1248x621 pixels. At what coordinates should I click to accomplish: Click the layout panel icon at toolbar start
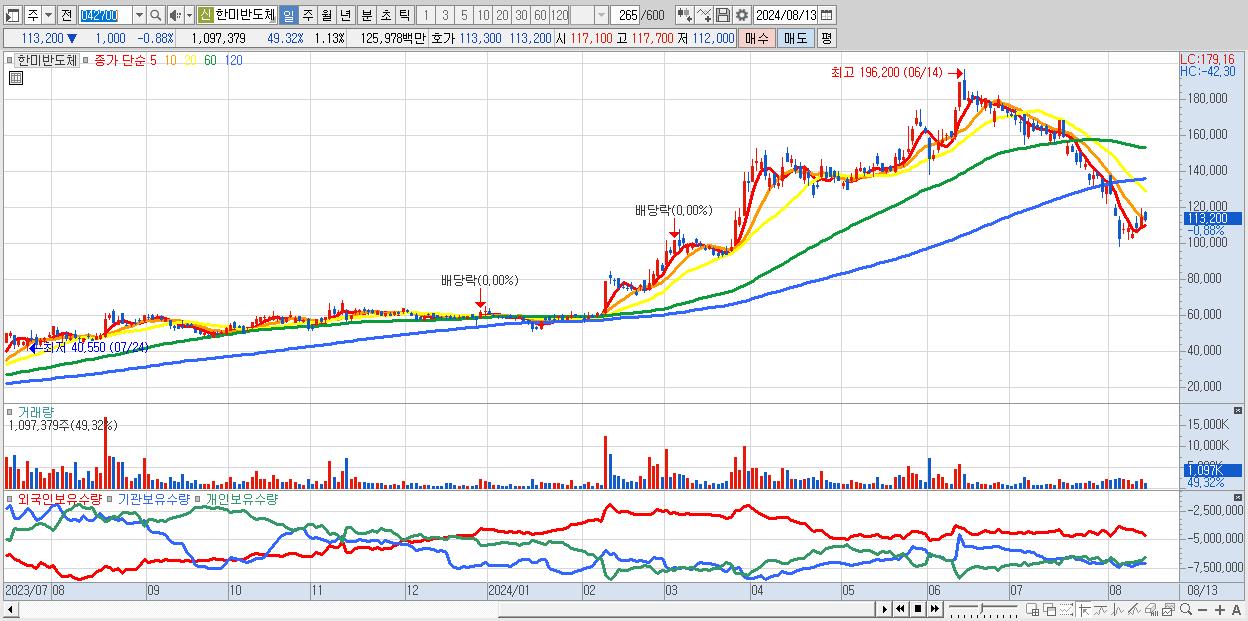(11, 15)
